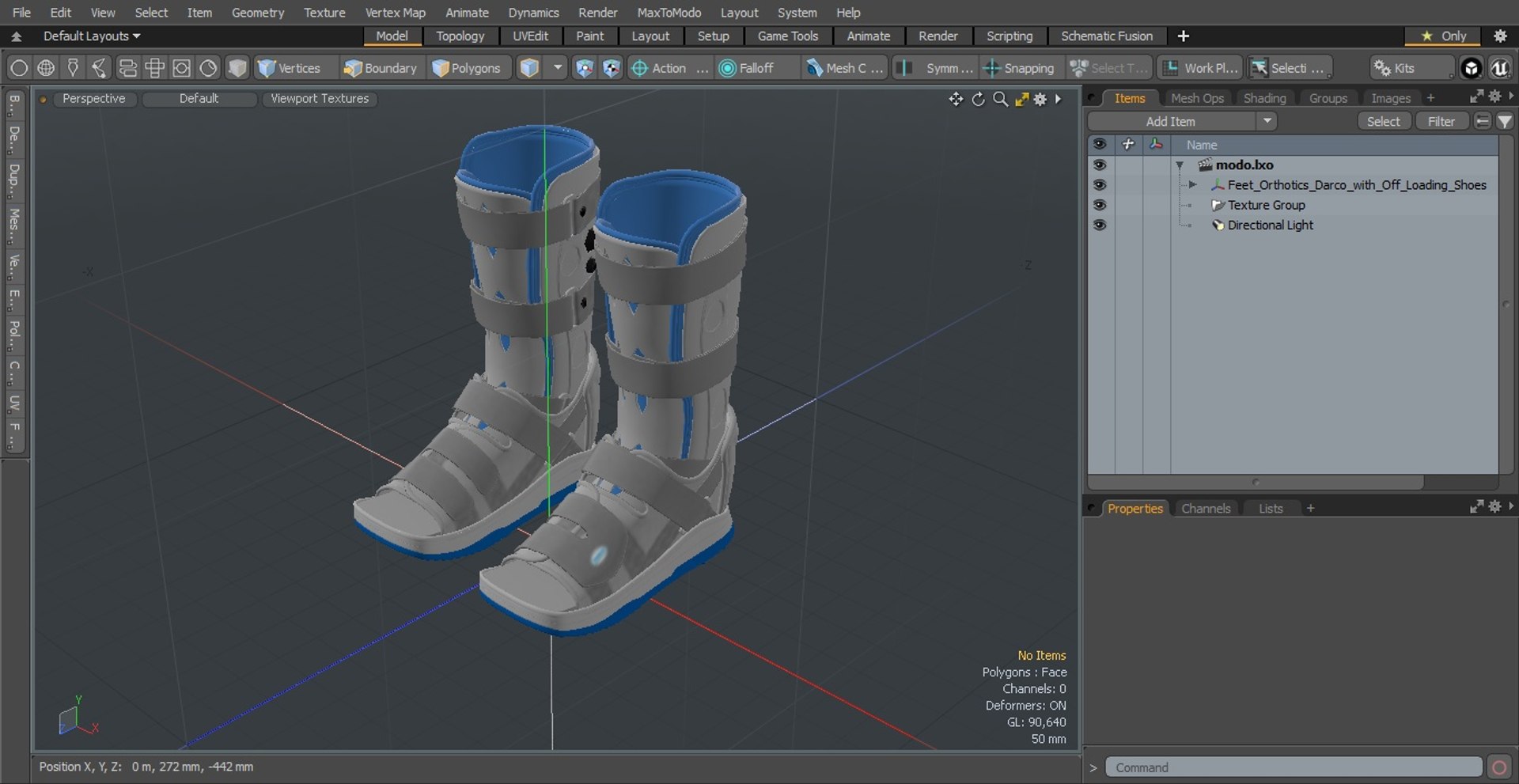The image size is (1519, 784).
Task: Open viewport settings gear icon
Action: 1040,99
